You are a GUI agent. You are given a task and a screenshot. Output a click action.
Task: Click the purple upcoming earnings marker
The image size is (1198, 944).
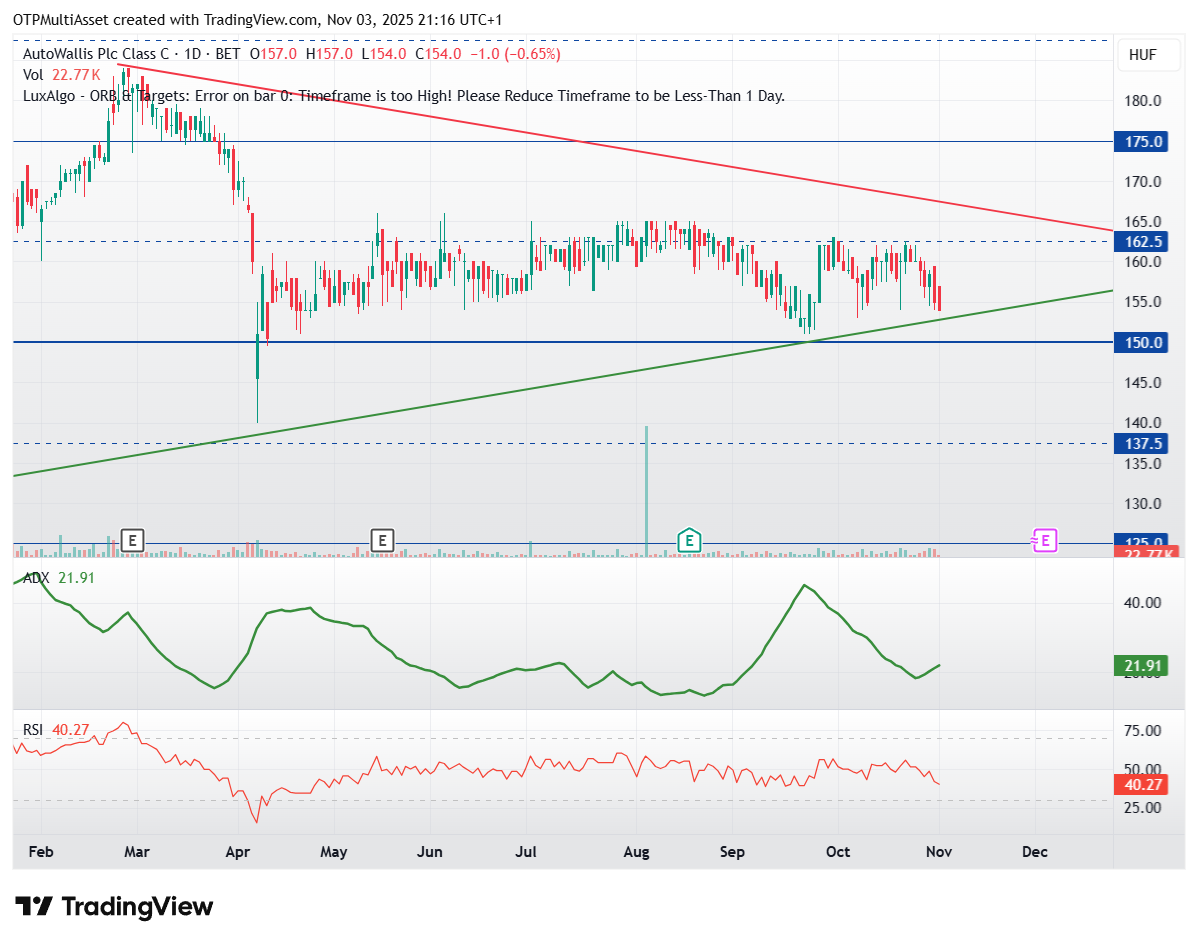click(1044, 541)
